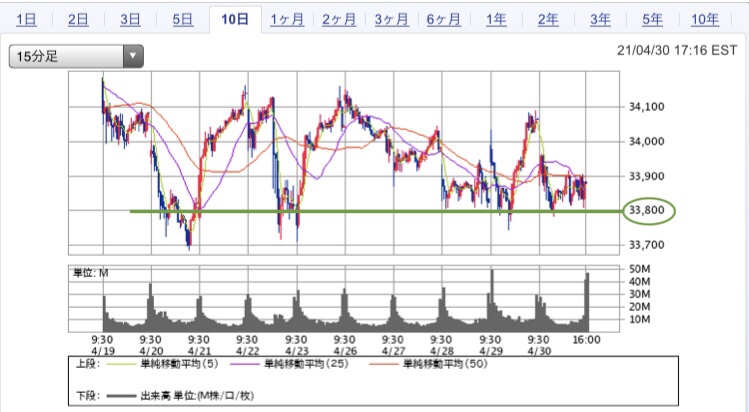Click the 50M volume axis label

point(639,269)
